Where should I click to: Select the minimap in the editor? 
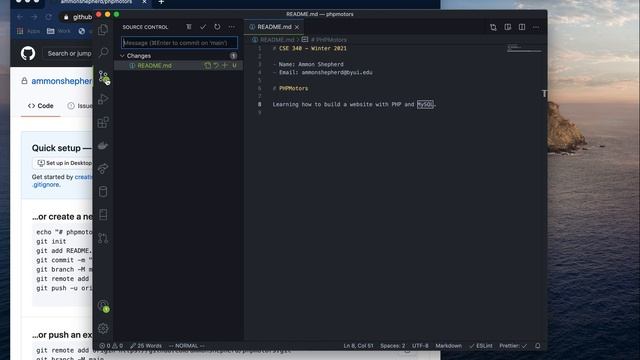click(x=524, y=49)
